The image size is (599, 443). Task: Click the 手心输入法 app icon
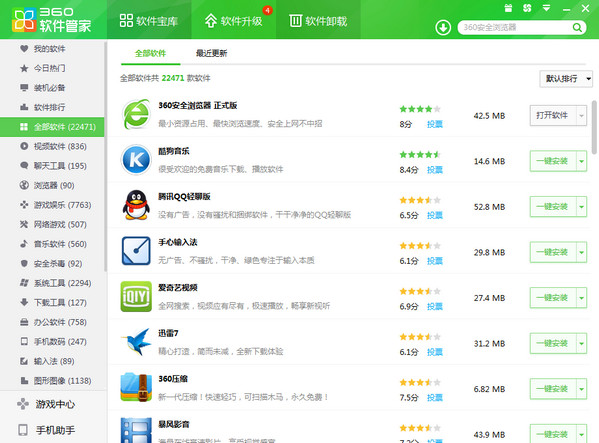(136, 251)
